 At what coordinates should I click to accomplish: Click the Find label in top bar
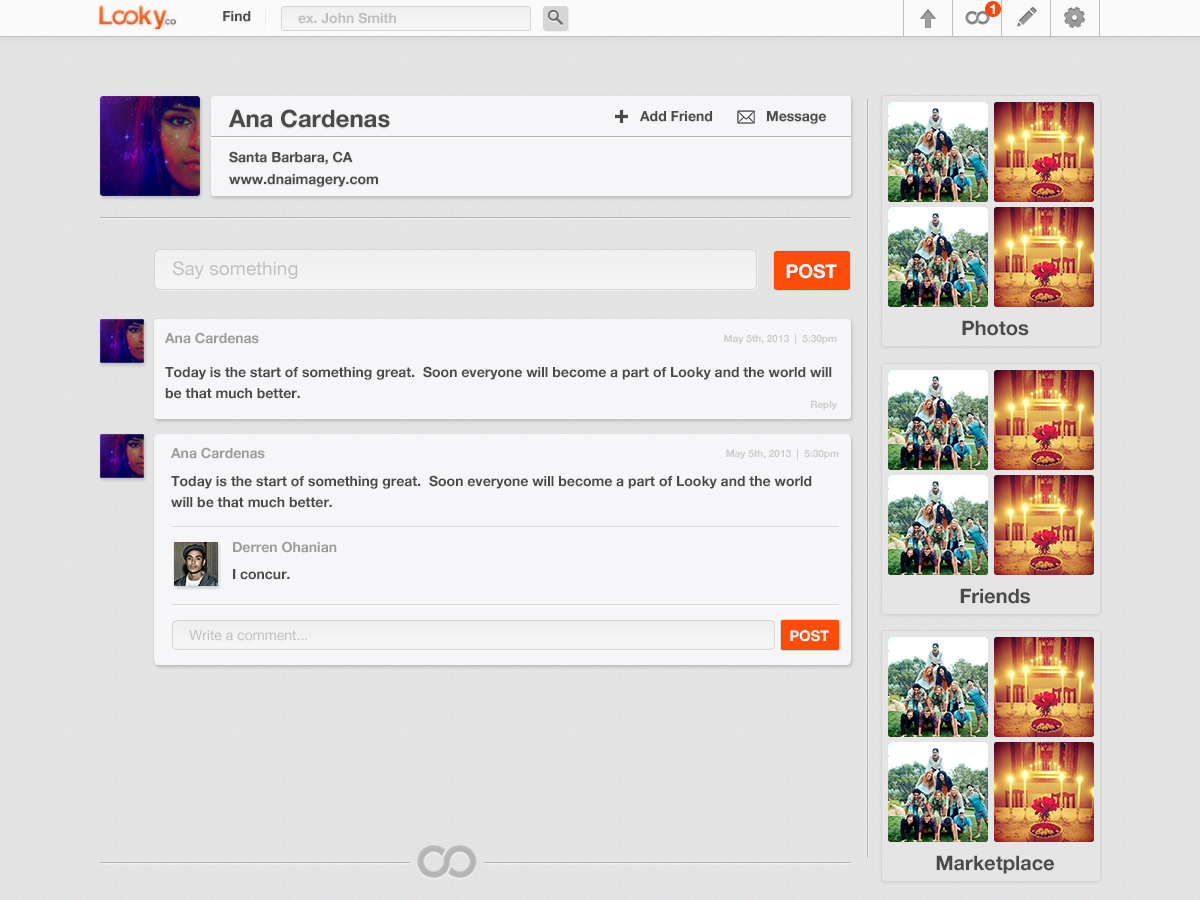[237, 16]
